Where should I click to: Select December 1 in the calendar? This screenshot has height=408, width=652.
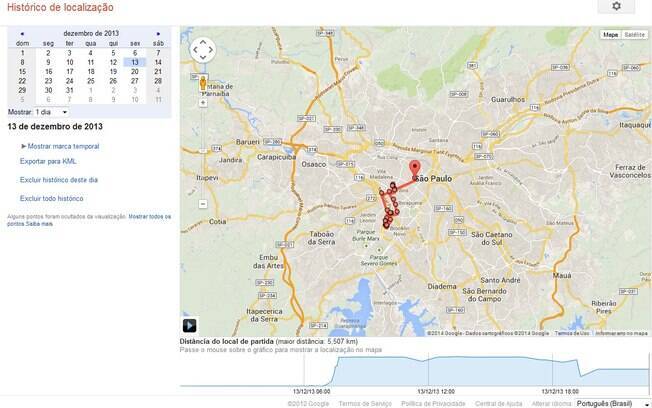22,53
